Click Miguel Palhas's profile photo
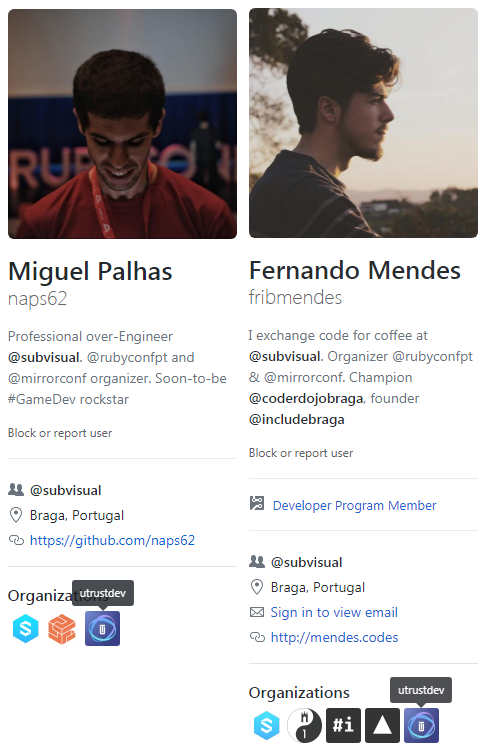 point(122,124)
